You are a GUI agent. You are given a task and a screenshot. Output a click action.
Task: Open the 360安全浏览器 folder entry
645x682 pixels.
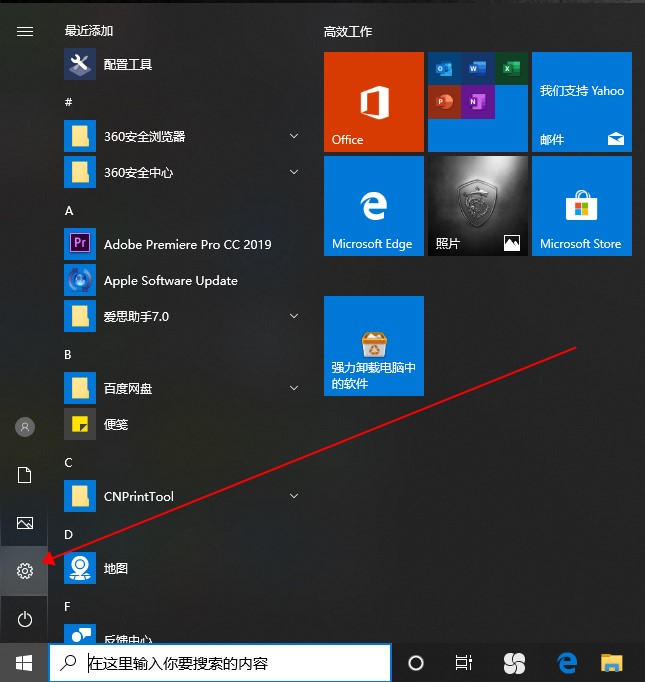(182, 136)
